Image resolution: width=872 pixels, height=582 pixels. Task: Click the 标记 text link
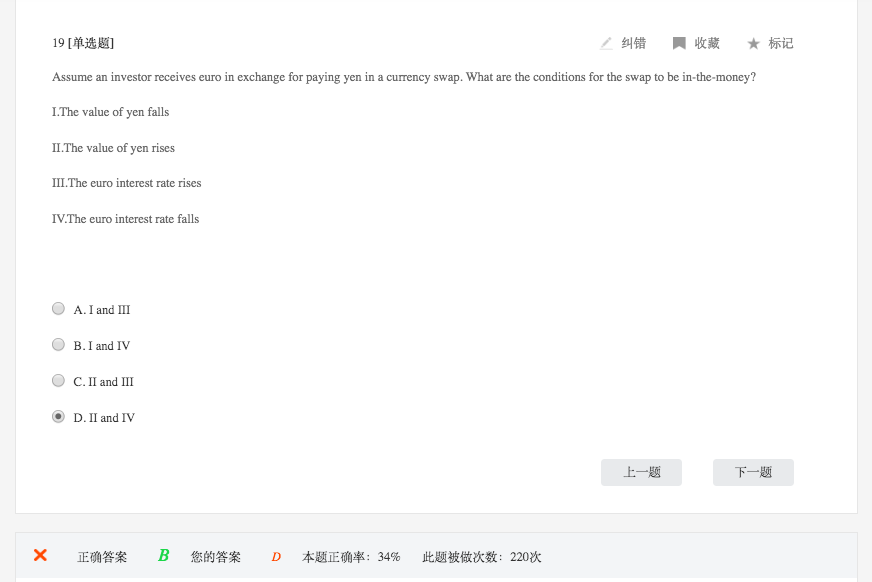coord(781,43)
